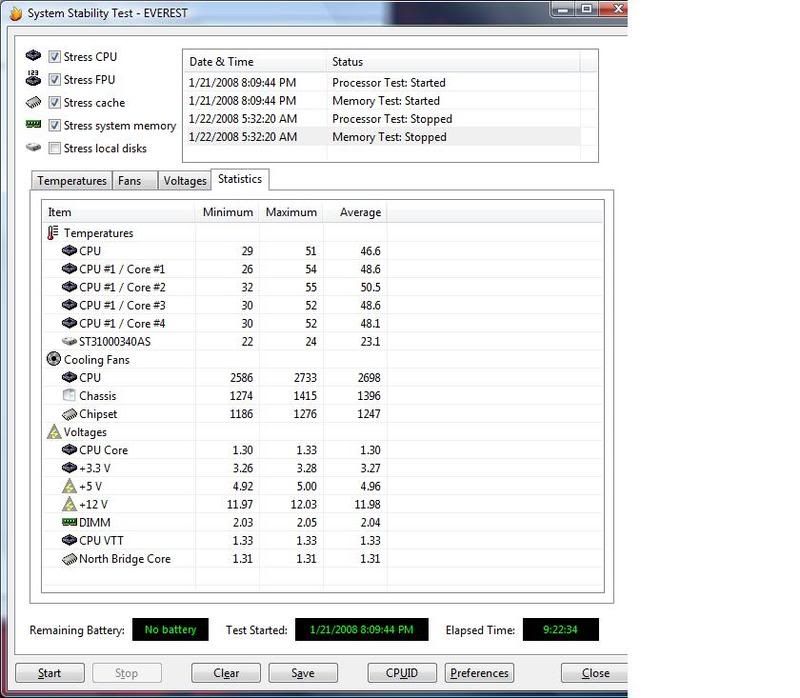800x698 pixels.
Task: Select the Chassis fan row label
Action: pyautogui.click(x=97, y=396)
